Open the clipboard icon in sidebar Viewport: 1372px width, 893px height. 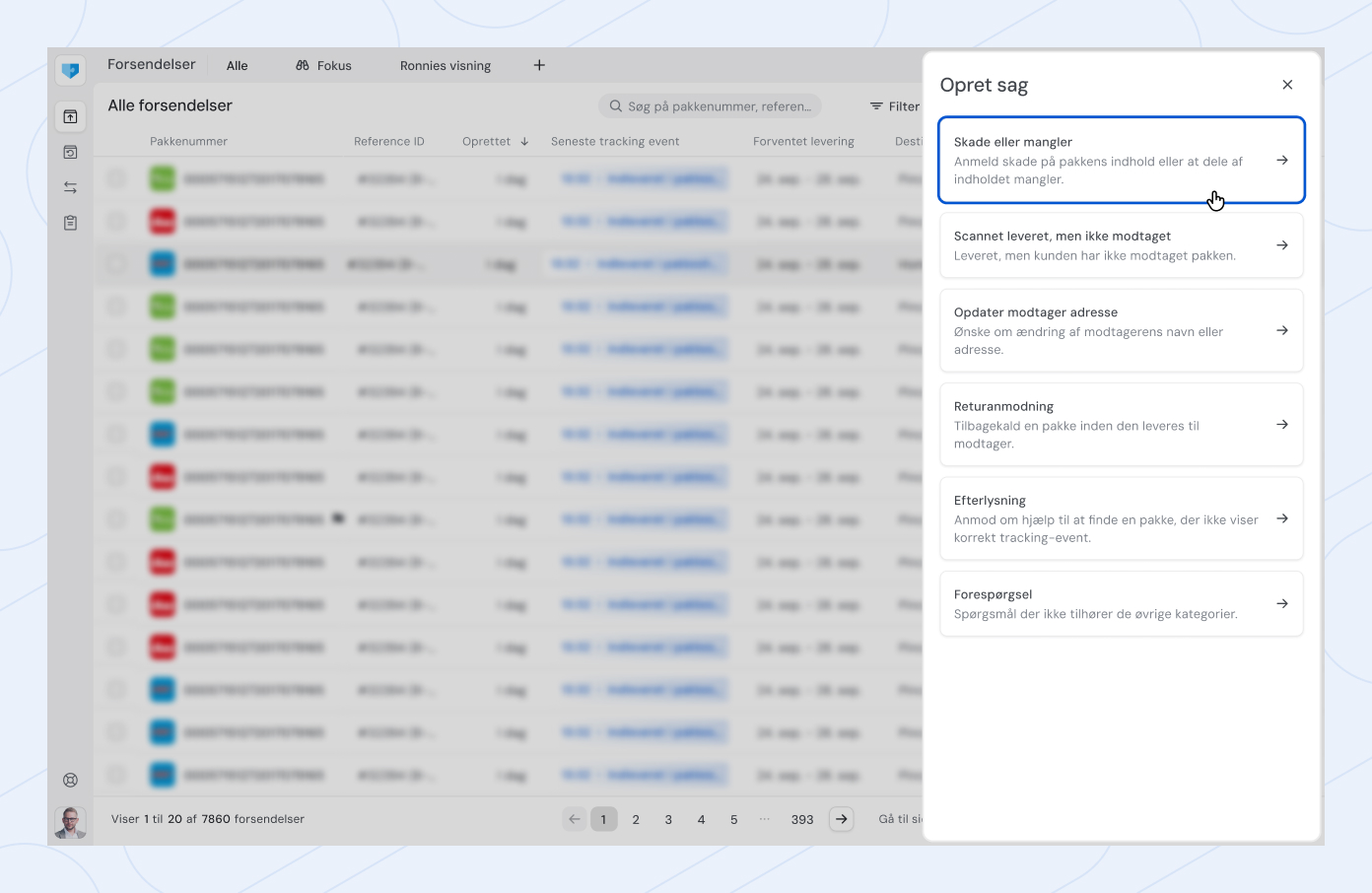point(70,223)
